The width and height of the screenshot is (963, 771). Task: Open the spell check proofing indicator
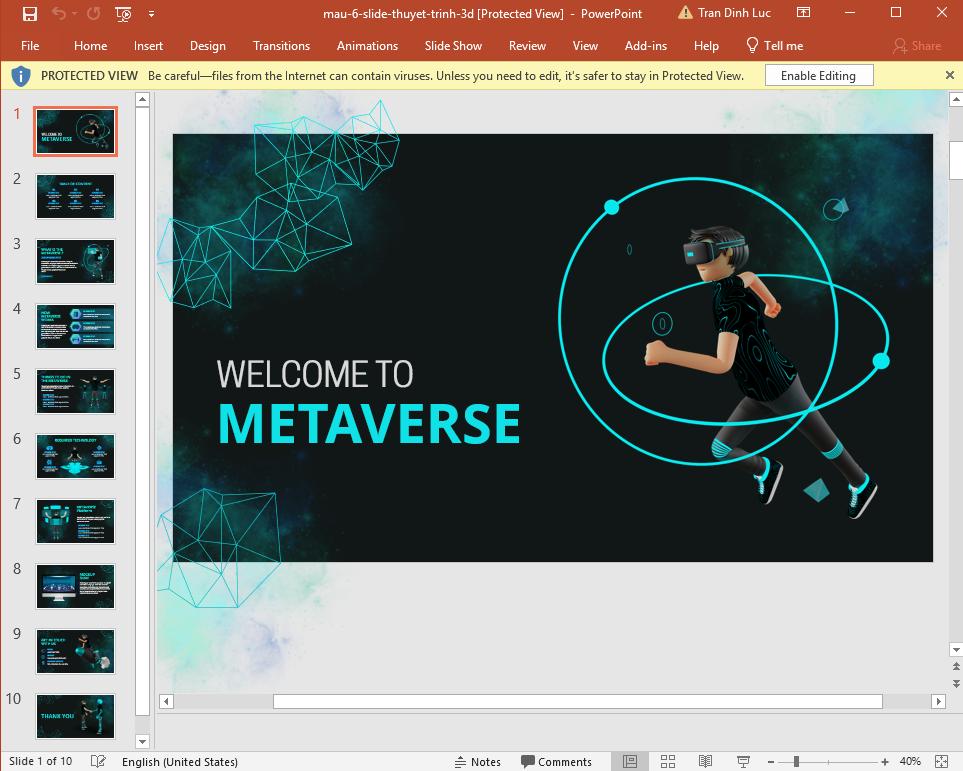coord(97,761)
